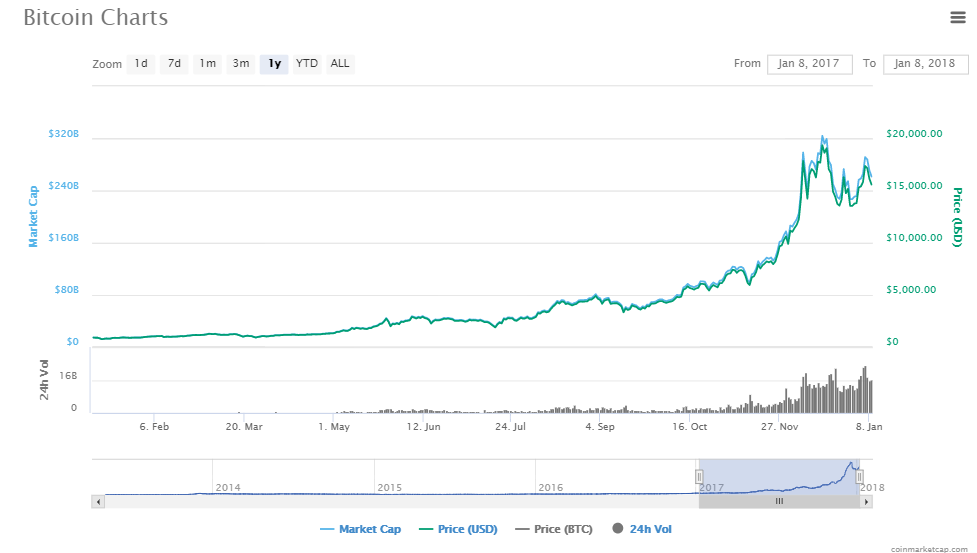This screenshot has width=977, height=553.
Task: Click the 1. May date label
Action: [x=334, y=427]
